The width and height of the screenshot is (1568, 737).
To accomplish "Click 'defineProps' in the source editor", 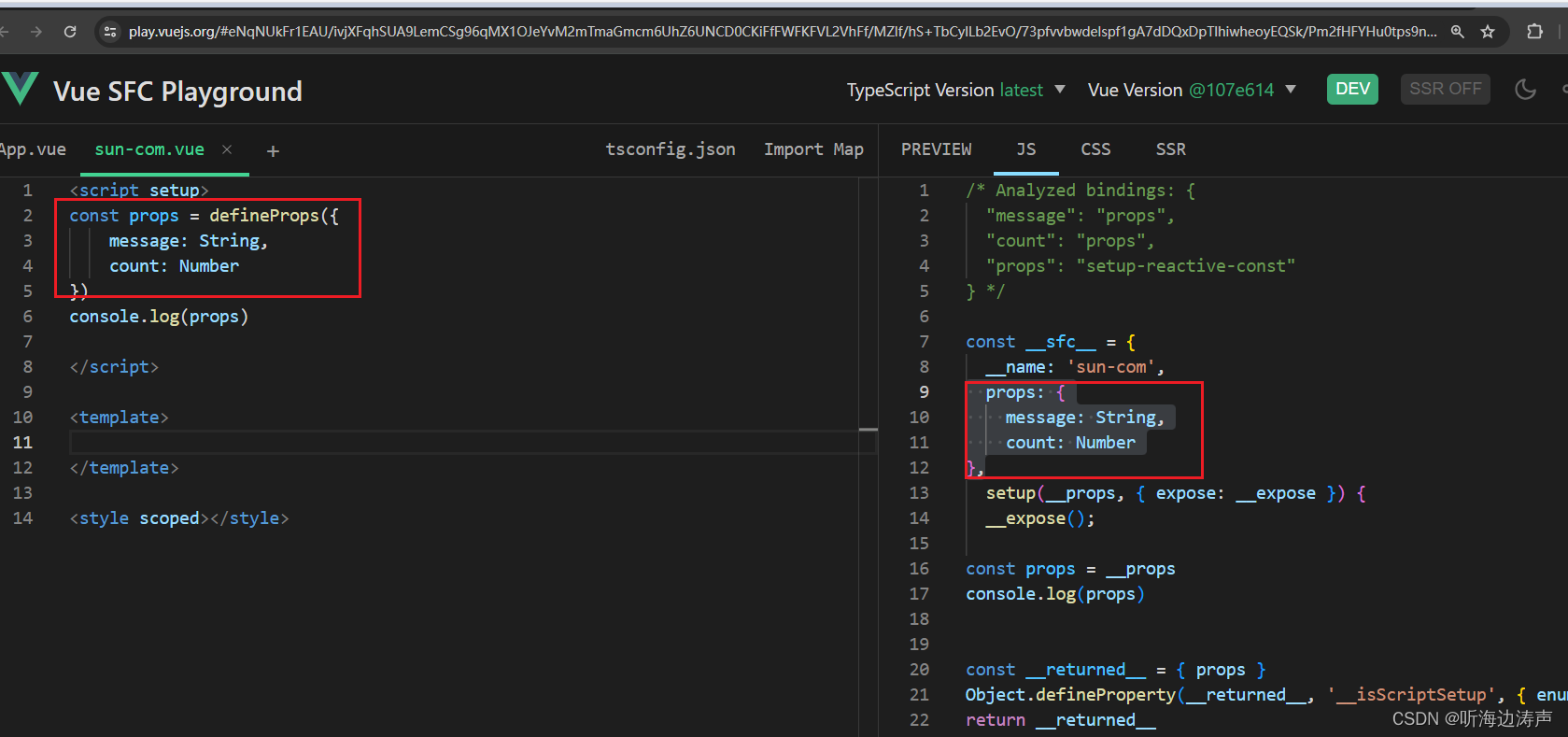I will tap(264, 216).
